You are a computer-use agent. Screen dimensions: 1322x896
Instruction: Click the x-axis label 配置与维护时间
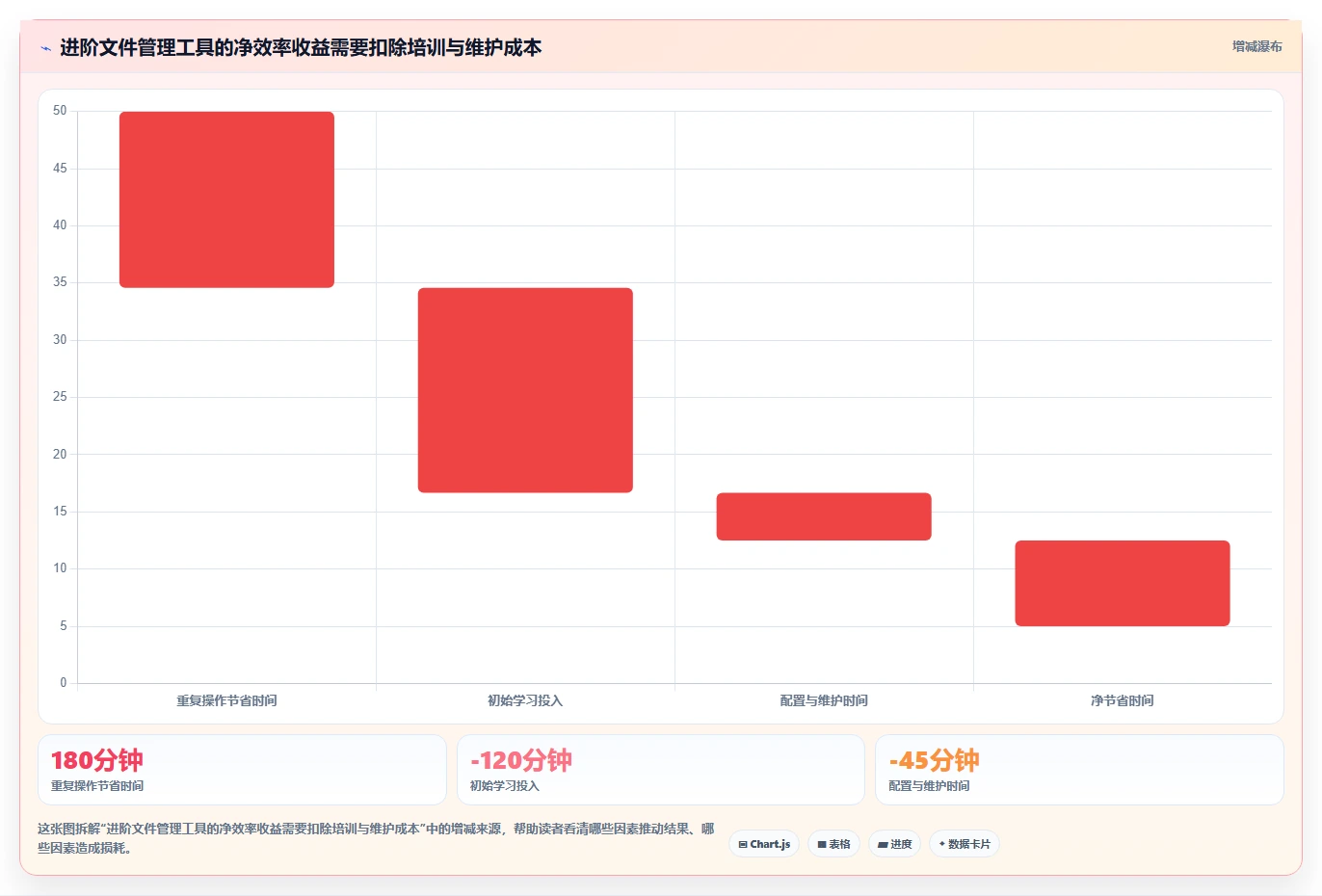tap(824, 700)
